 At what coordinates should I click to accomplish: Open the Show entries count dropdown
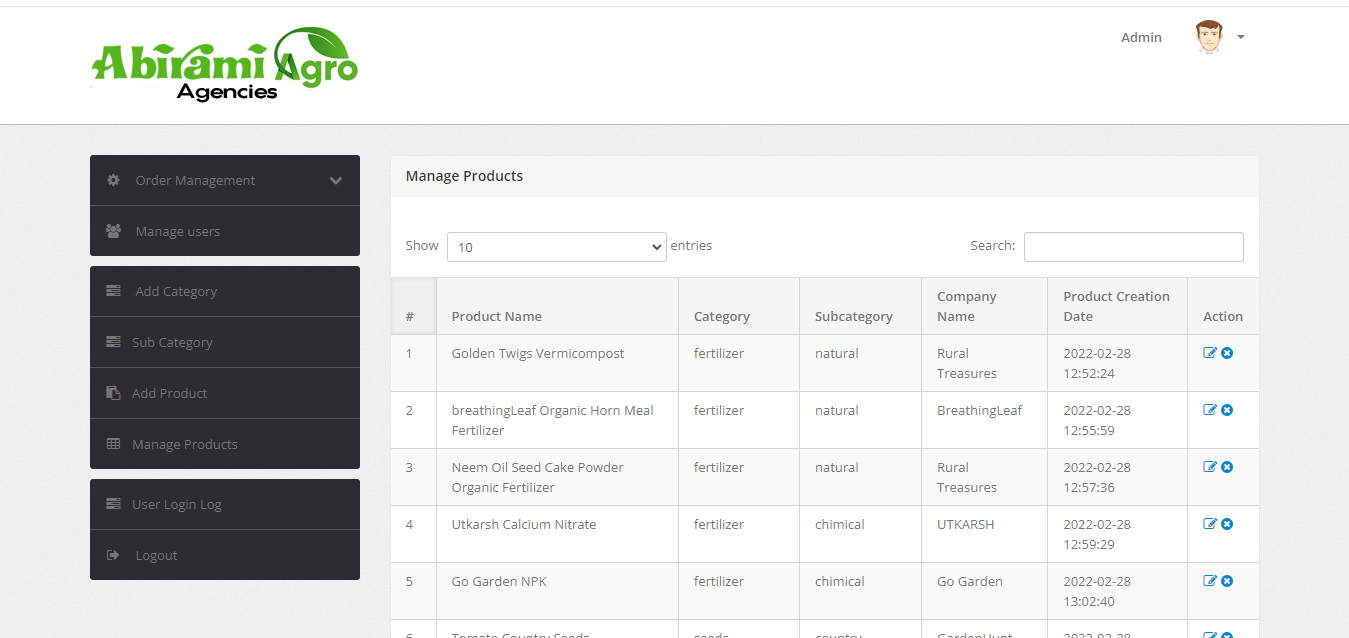tap(556, 247)
